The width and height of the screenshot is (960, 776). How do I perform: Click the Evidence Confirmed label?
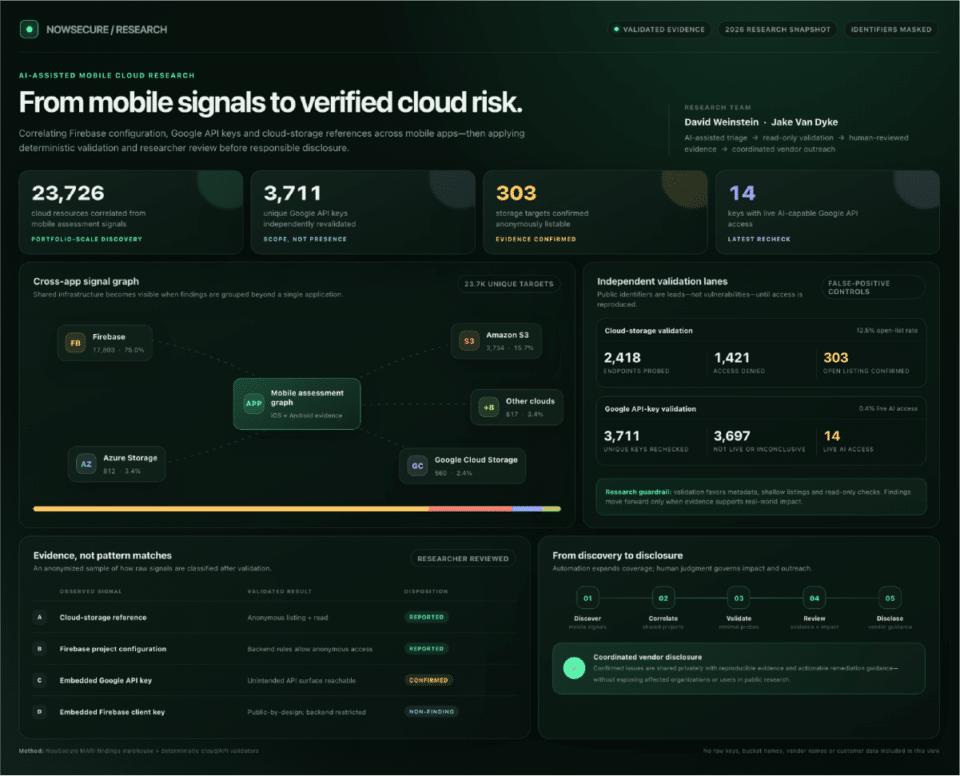[x=536, y=239]
